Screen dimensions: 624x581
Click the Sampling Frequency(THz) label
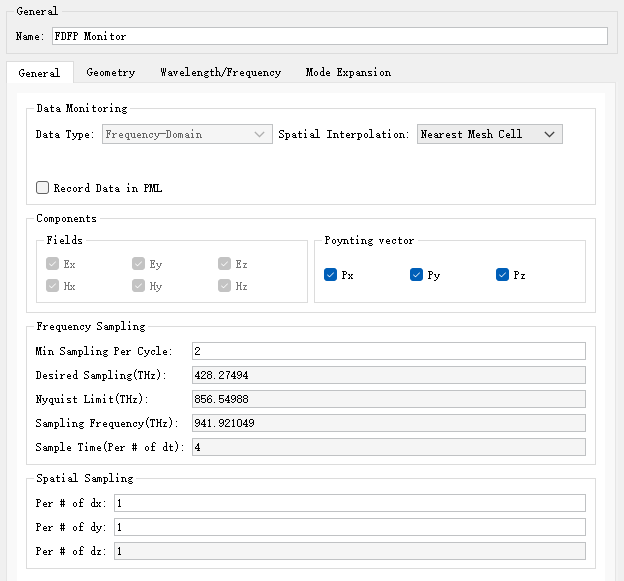pyautogui.click(x=107, y=423)
